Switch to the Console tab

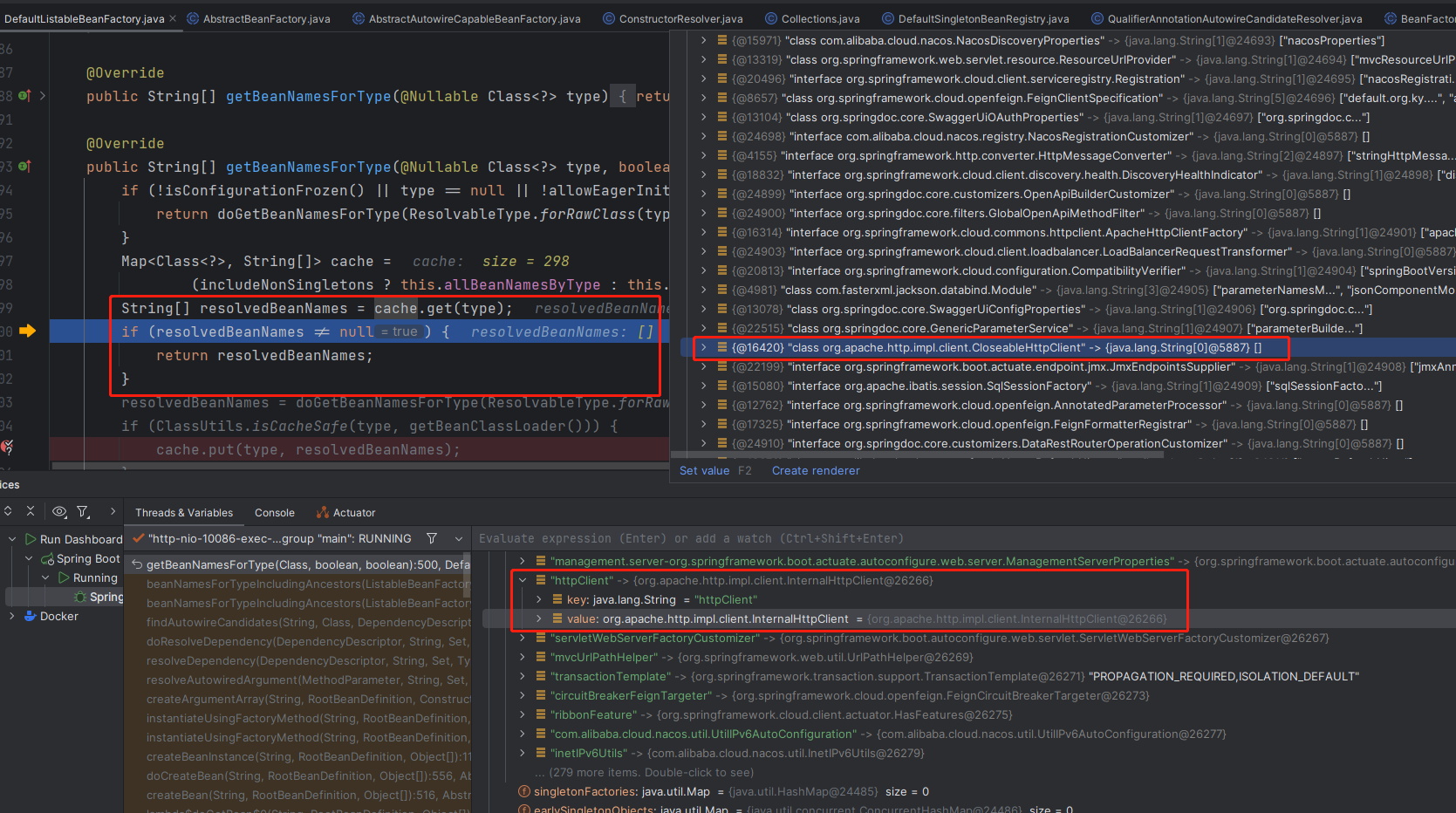coord(275,513)
